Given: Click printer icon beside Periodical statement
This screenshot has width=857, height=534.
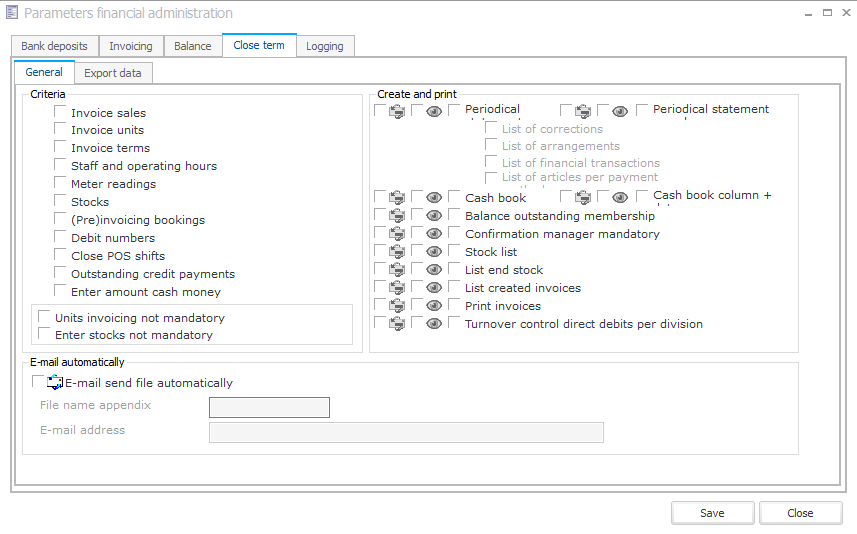Looking at the screenshot, I should [583, 112].
